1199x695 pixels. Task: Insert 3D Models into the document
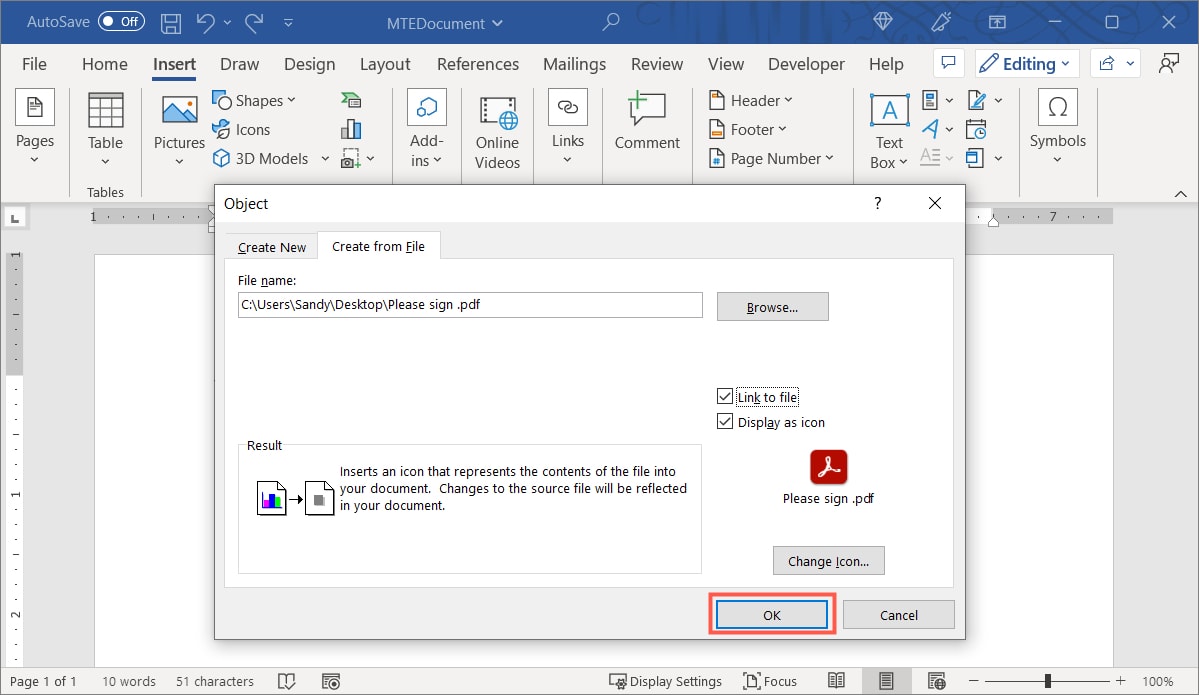[x=264, y=158]
